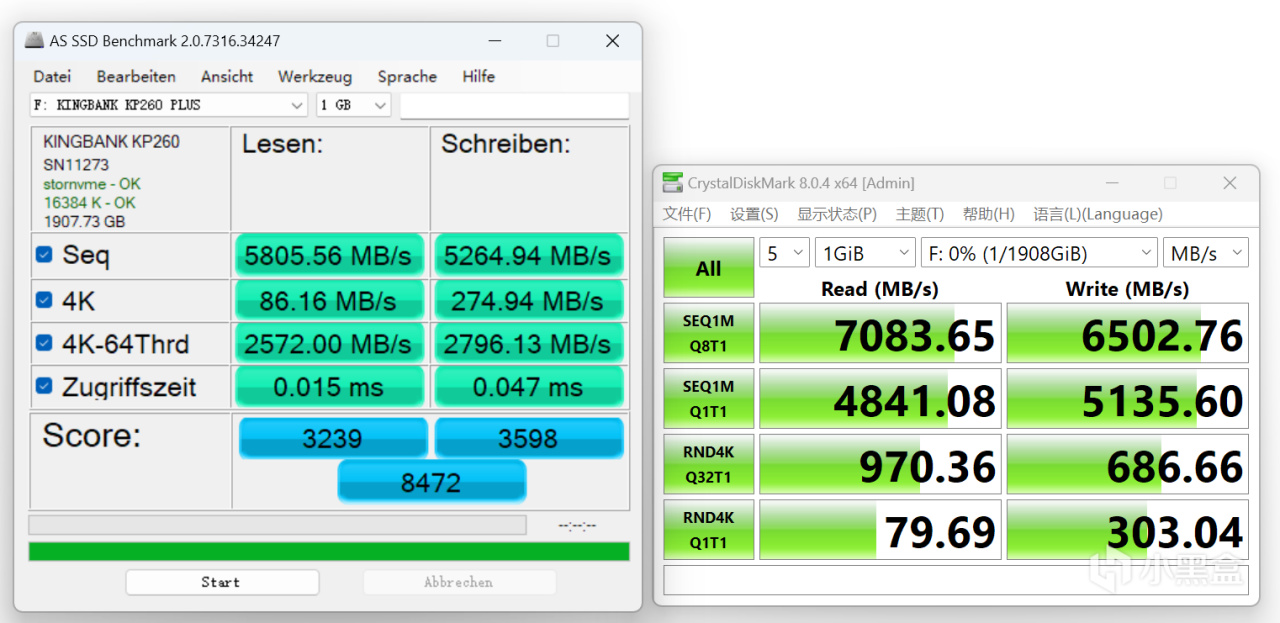Open the 1 GB test size dropdown
1280x623 pixels.
click(353, 105)
